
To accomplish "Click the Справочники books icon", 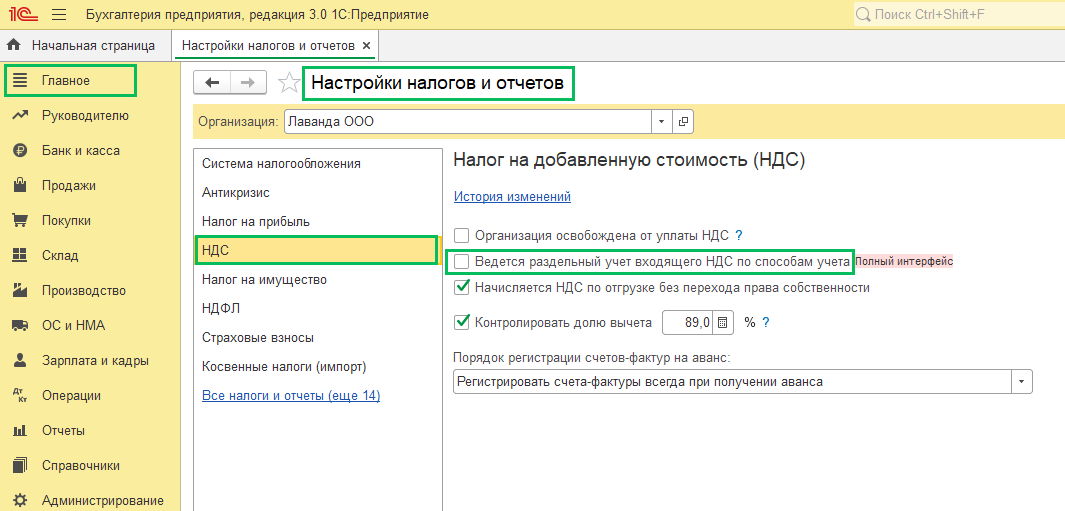I will 20,465.
